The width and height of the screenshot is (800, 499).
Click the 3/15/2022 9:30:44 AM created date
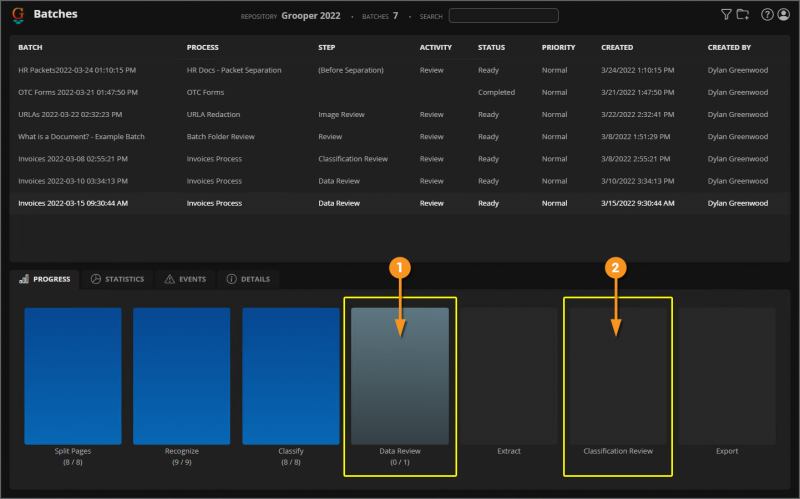pyautogui.click(x=637, y=203)
